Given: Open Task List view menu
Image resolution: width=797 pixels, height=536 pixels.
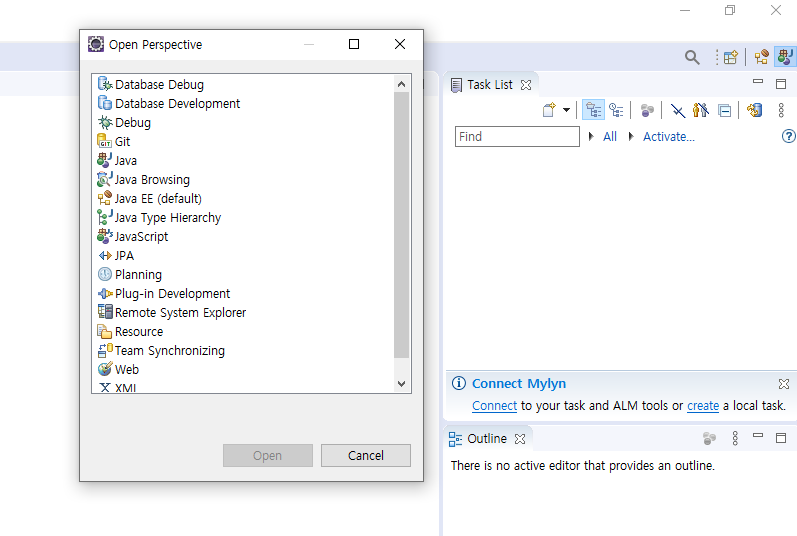Looking at the screenshot, I should click(781, 110).
